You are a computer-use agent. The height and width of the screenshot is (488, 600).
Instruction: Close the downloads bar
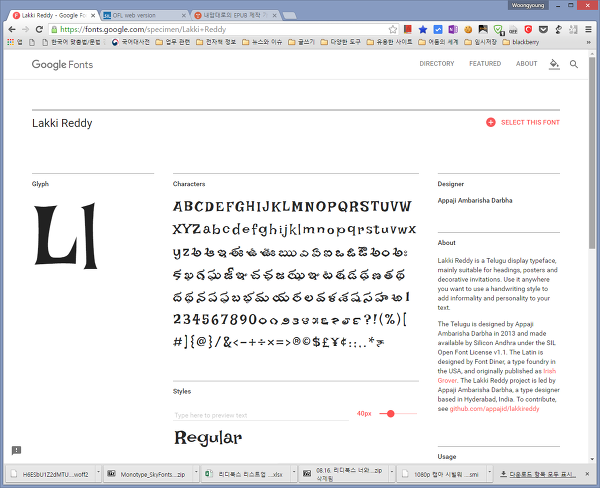click(587, 474)
